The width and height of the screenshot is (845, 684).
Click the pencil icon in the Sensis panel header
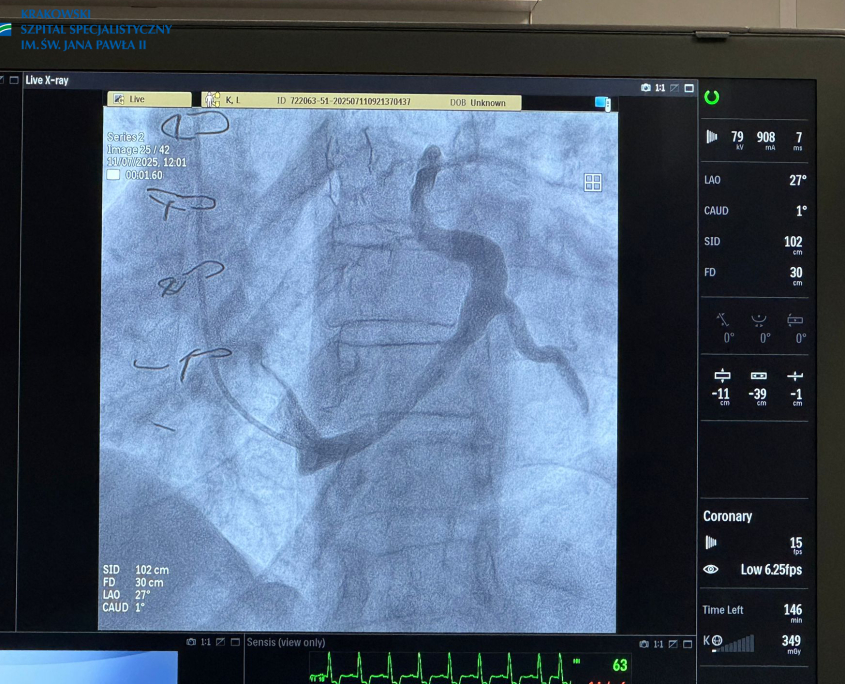click(x=673, y=644)
